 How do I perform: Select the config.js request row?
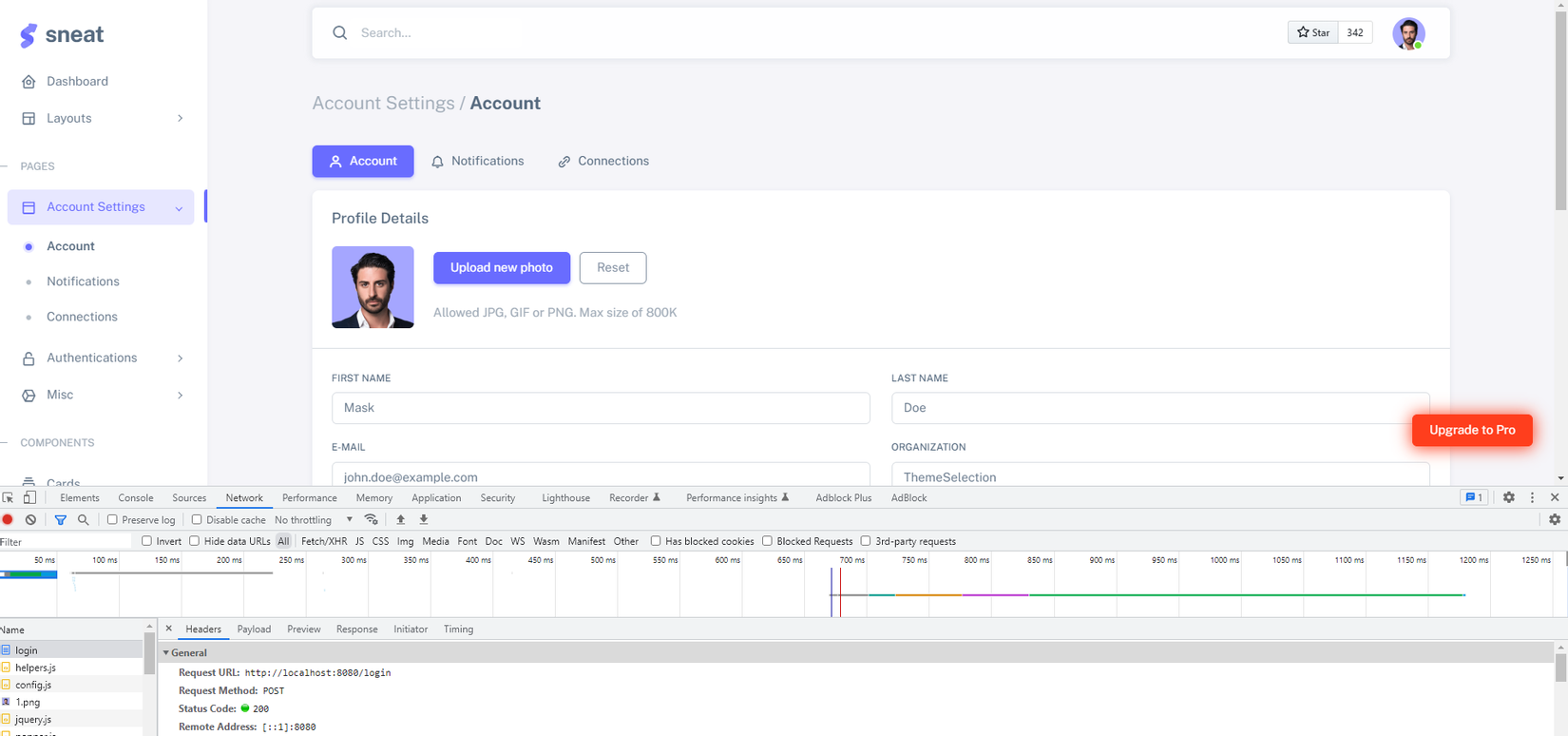pos(71,685)
